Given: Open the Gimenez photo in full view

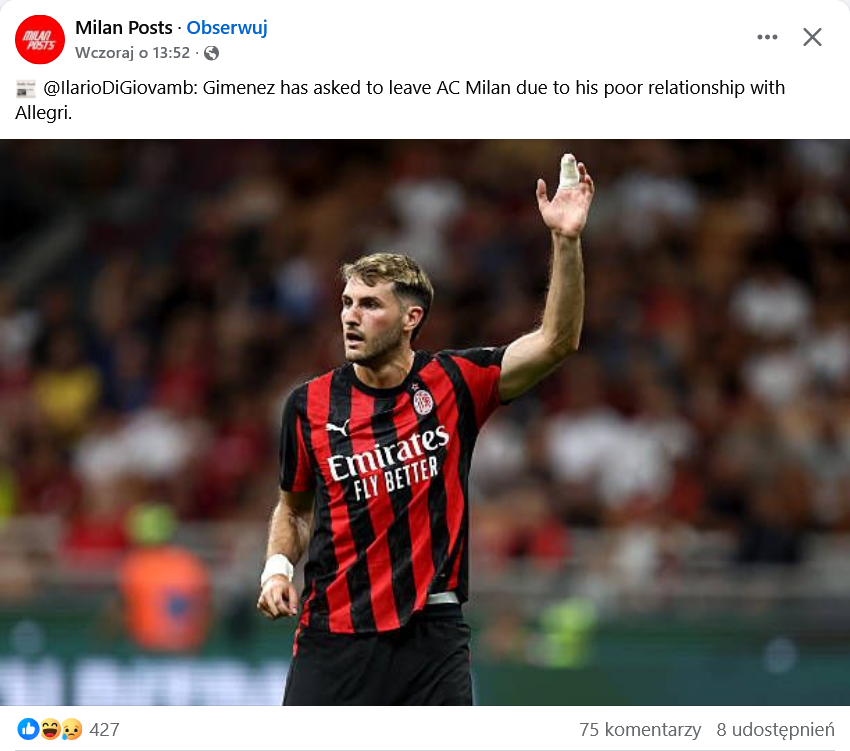Looking at the screenshot, I should (425, 422).
